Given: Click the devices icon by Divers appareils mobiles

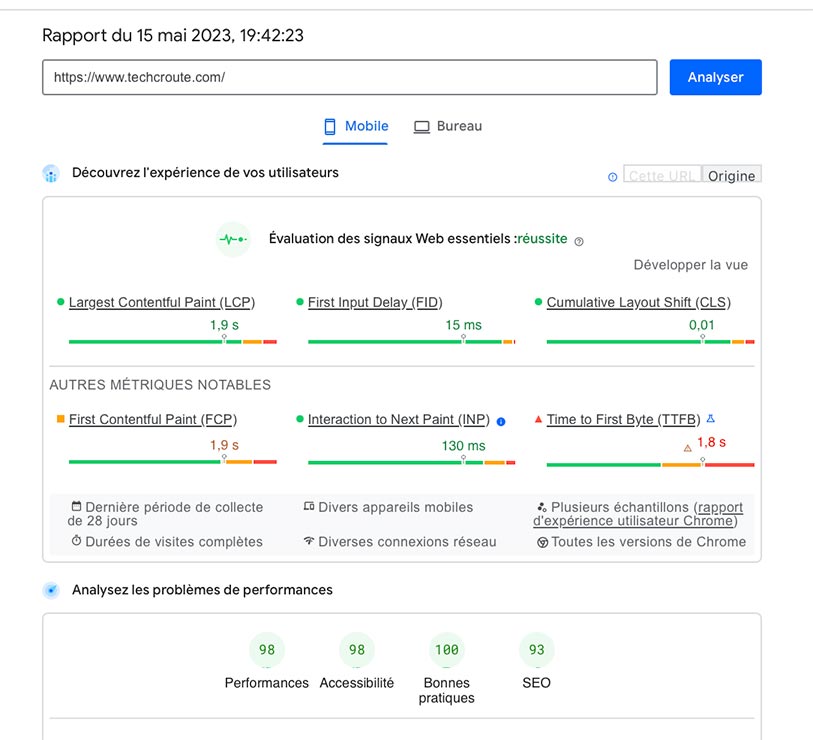Looking at the screenshot, I should point(309,506).
